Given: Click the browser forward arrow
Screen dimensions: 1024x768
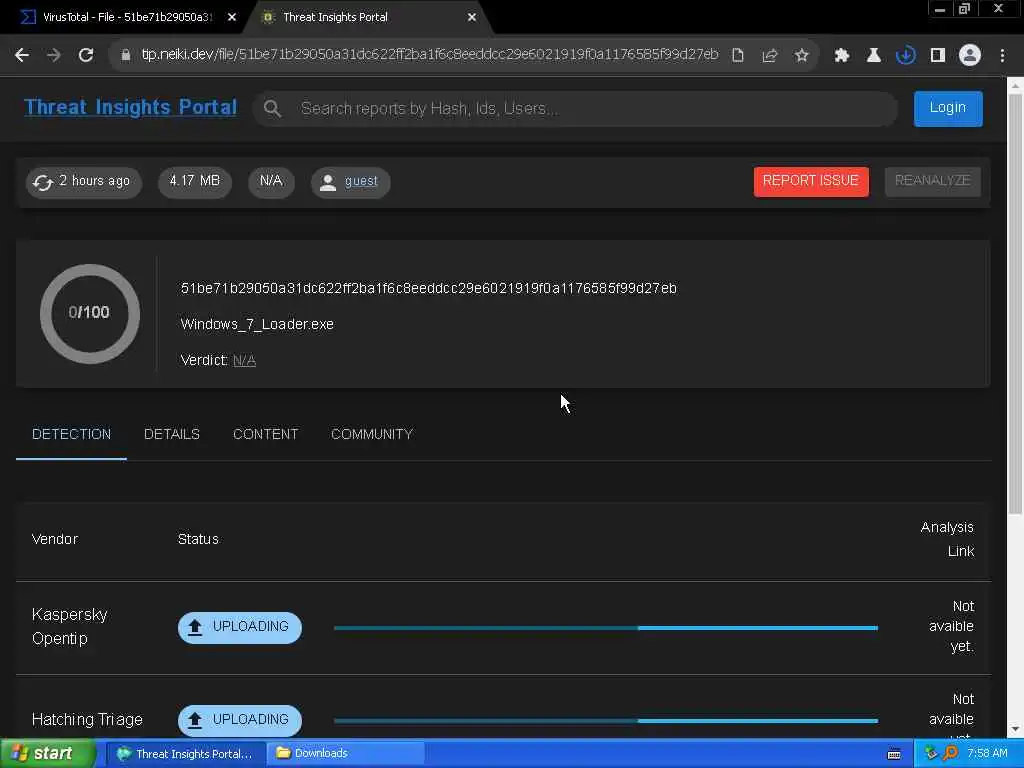Looking at the screenshot, I should pyautogui.click(x=54, y=55).
